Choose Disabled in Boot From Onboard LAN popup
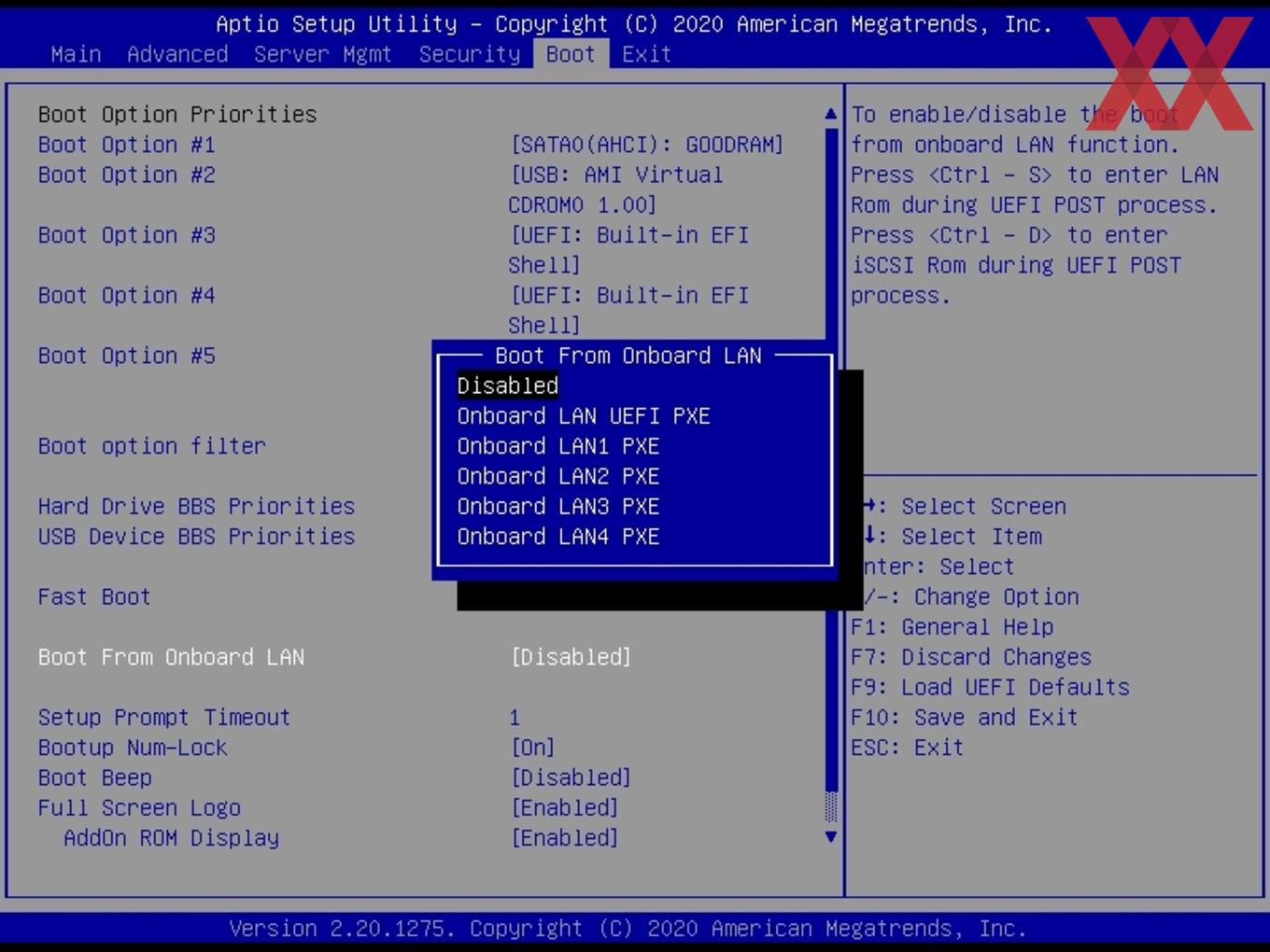The height and width of the screenshot is (952, 1270). [508, 385]
